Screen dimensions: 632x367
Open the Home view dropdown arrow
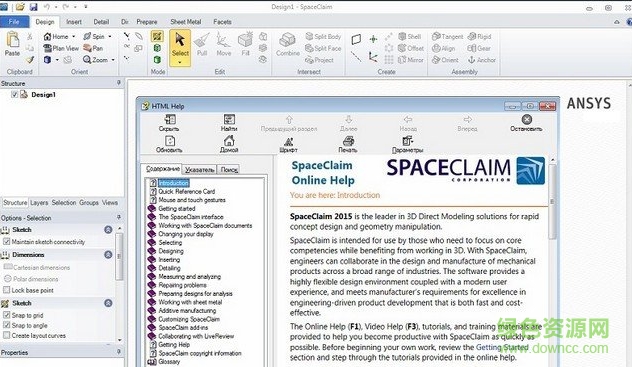tap(73, 37)
